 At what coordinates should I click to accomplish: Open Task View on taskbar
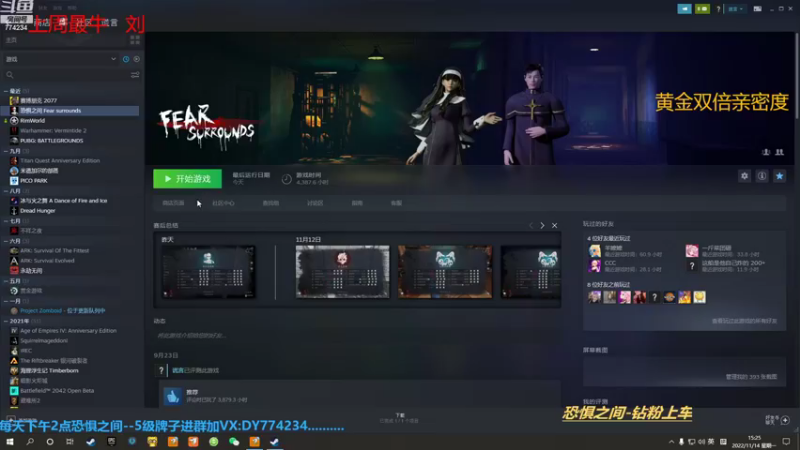(70, 442)
